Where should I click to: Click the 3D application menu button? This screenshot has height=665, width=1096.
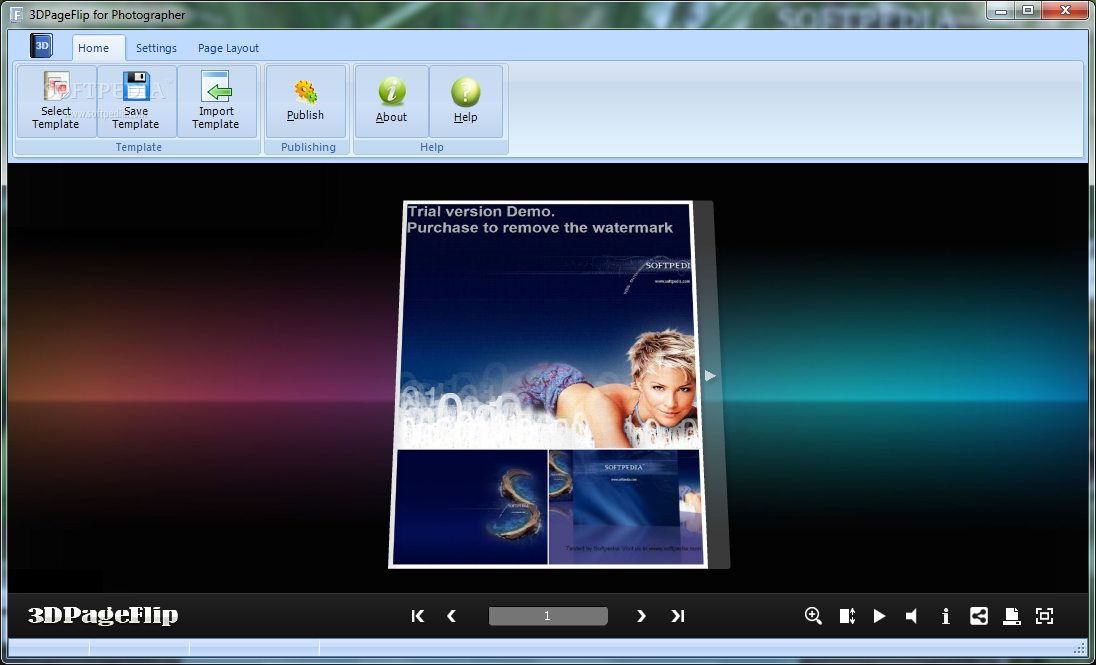41,46
